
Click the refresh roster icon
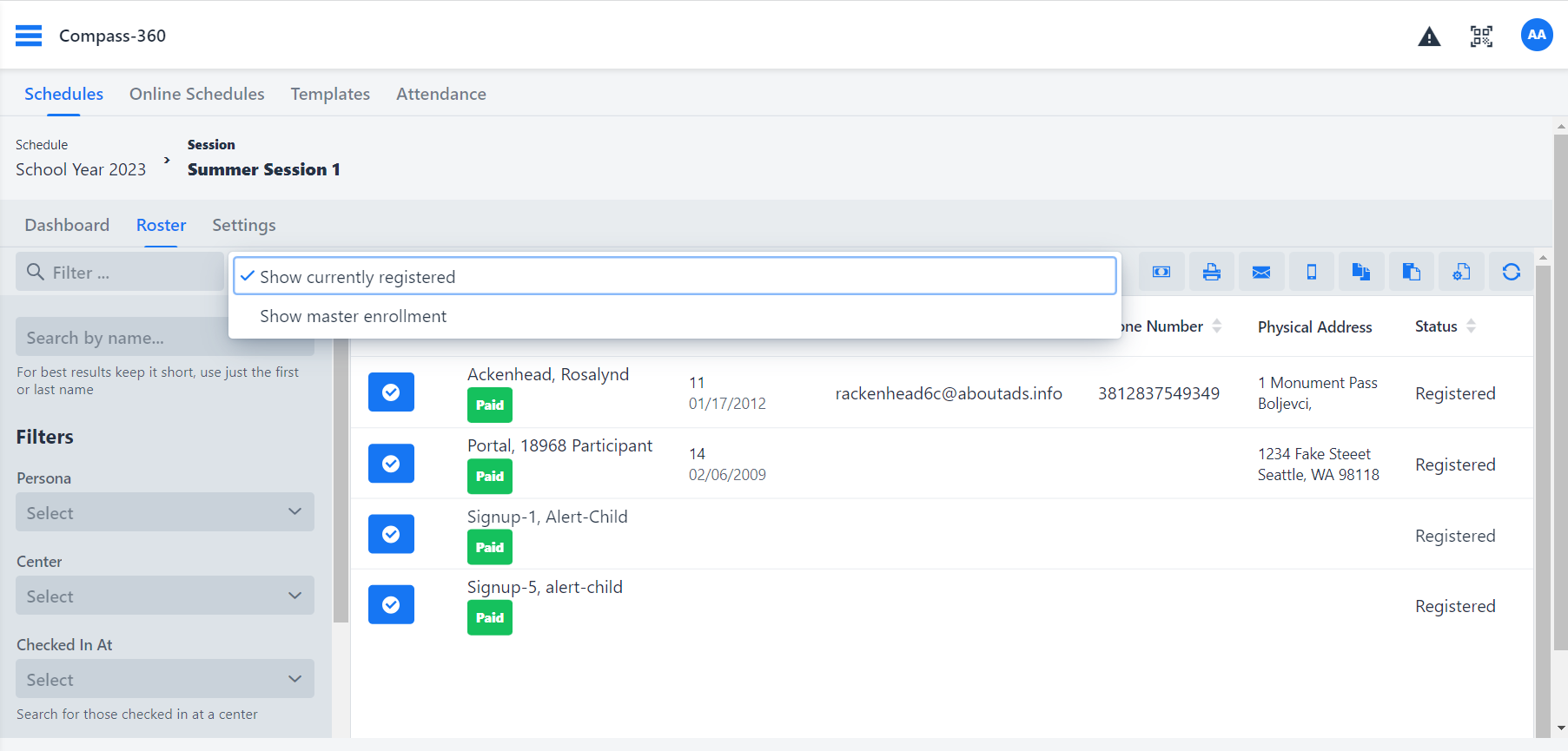[1511, 273]
